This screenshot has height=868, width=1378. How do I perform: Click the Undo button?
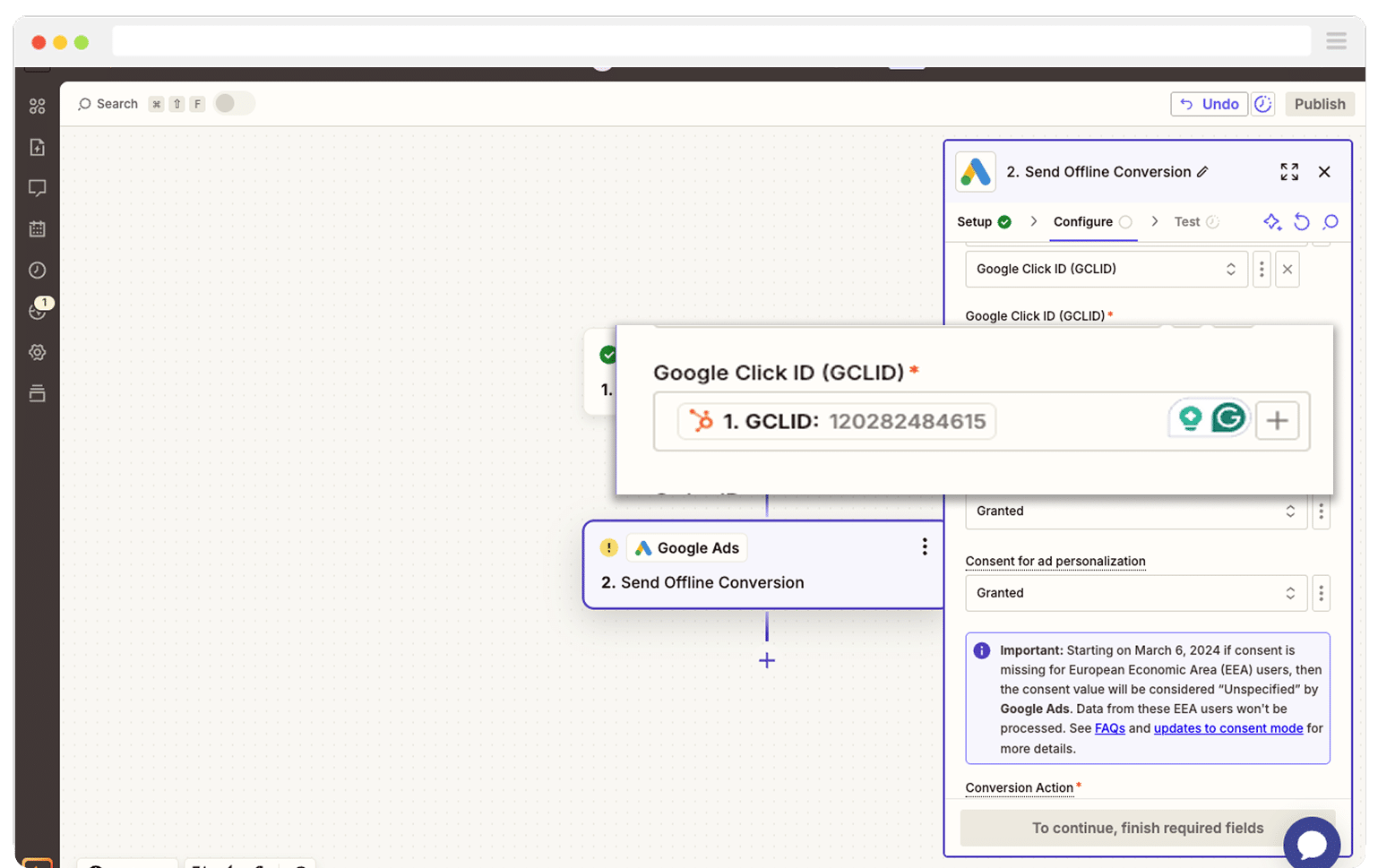1209,104
